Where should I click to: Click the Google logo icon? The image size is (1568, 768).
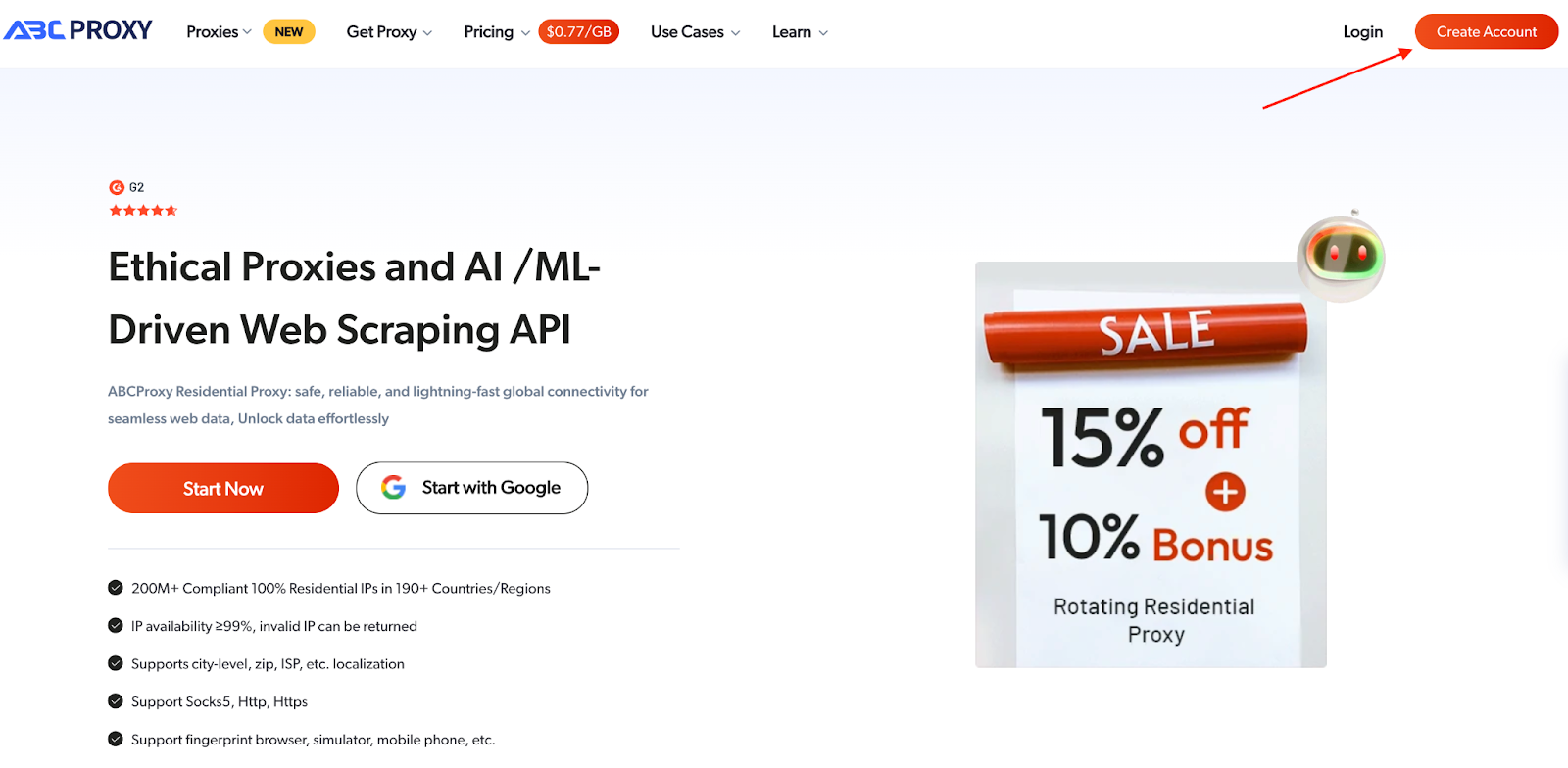coord(394,488)
